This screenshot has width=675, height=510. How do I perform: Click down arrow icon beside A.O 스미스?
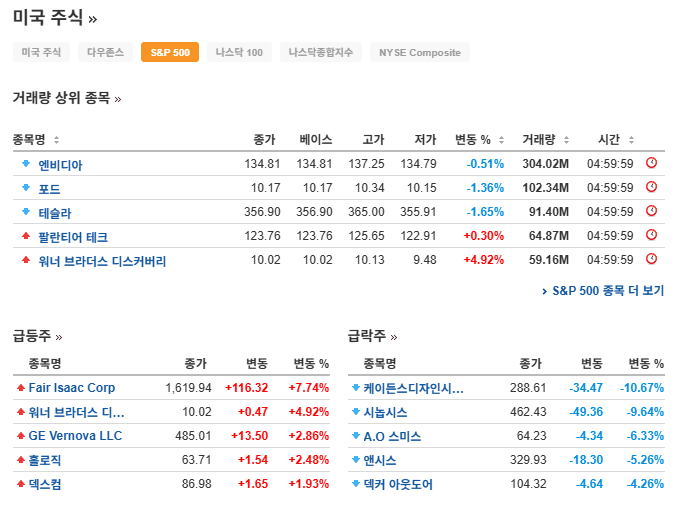point(356,436)
